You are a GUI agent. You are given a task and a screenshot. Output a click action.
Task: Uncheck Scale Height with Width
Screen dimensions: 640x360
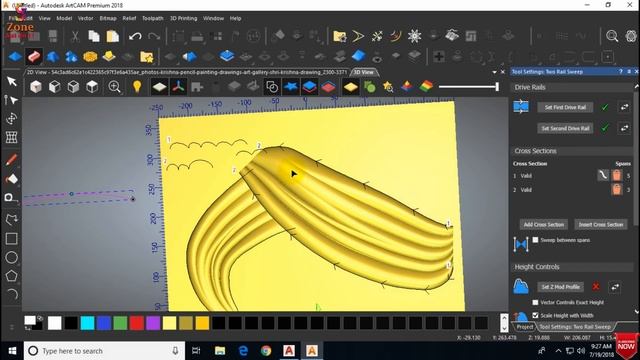click(x=535, y=315)
